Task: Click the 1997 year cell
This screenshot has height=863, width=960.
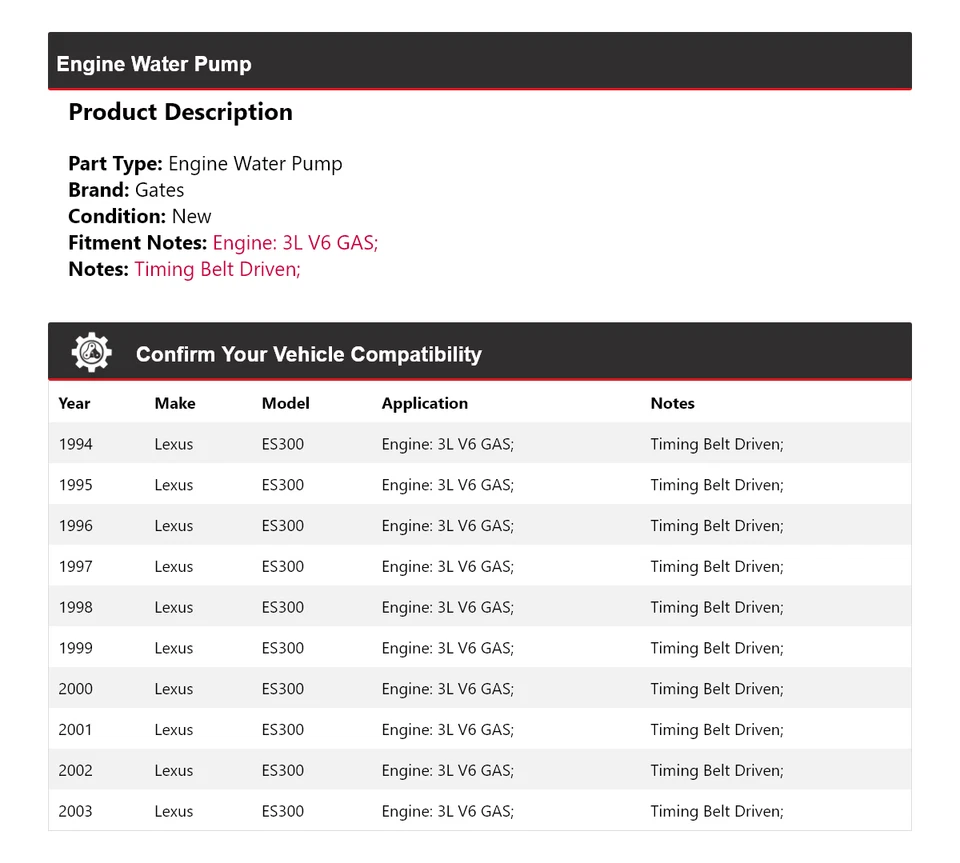Action: (75, 566)
